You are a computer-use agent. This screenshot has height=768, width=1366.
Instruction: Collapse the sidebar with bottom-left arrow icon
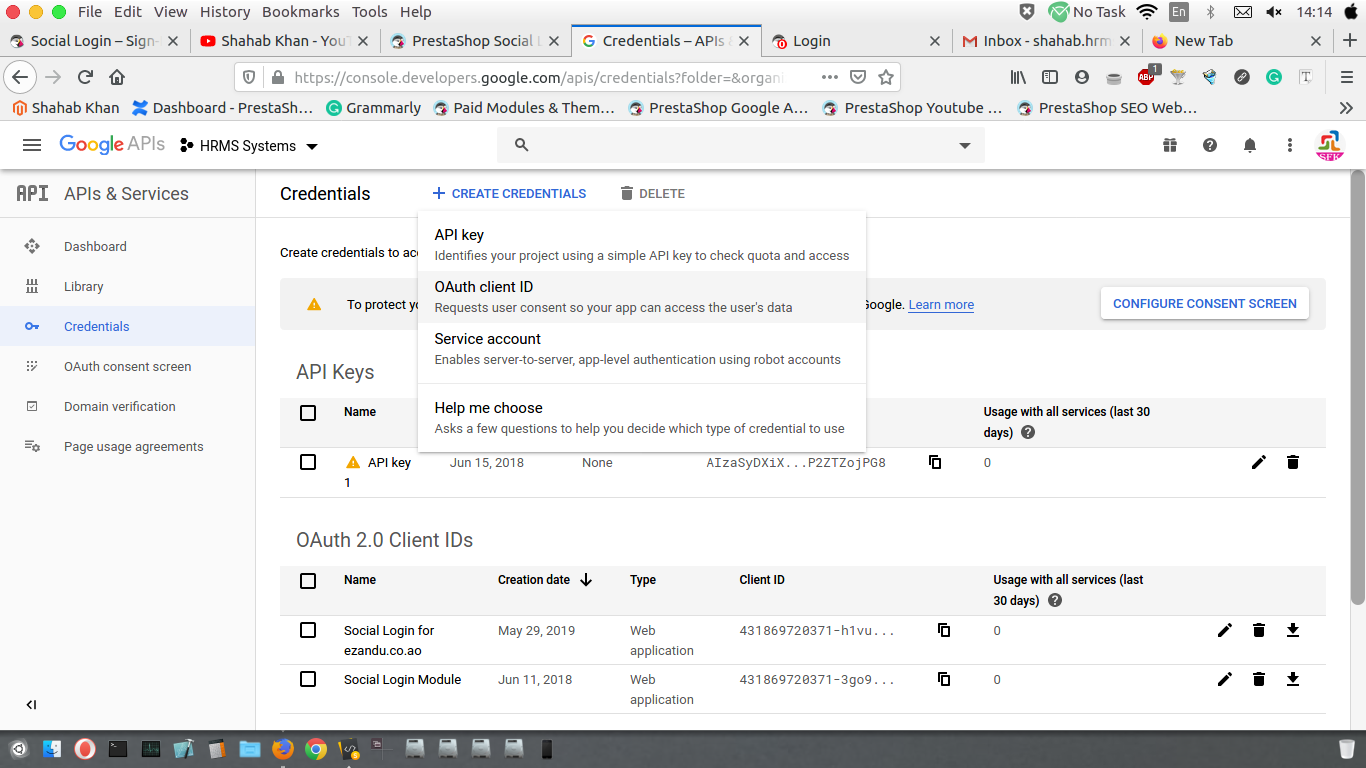coord(31,705)
